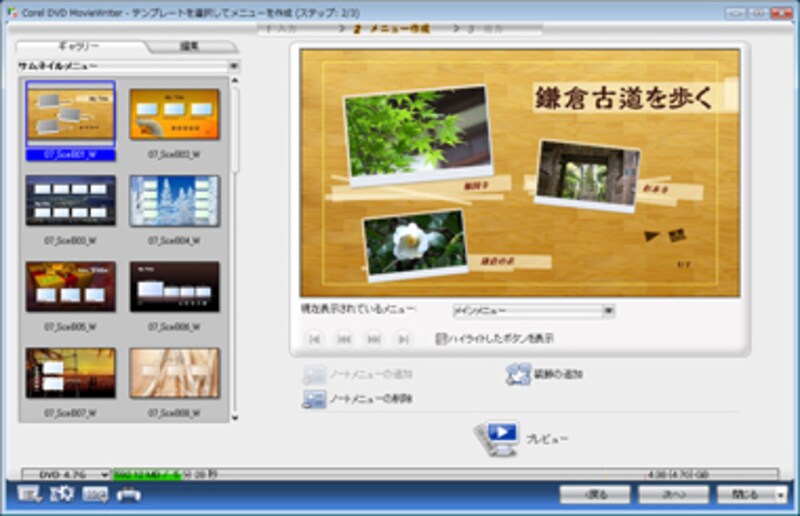The image size is (800, 516).
Task: Click the down arrow of the gallery scrollbar
Action: pos(235,417)
